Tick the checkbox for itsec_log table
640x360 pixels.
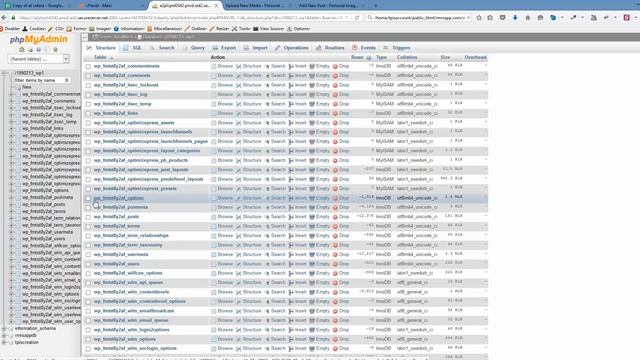coord(88,95)
